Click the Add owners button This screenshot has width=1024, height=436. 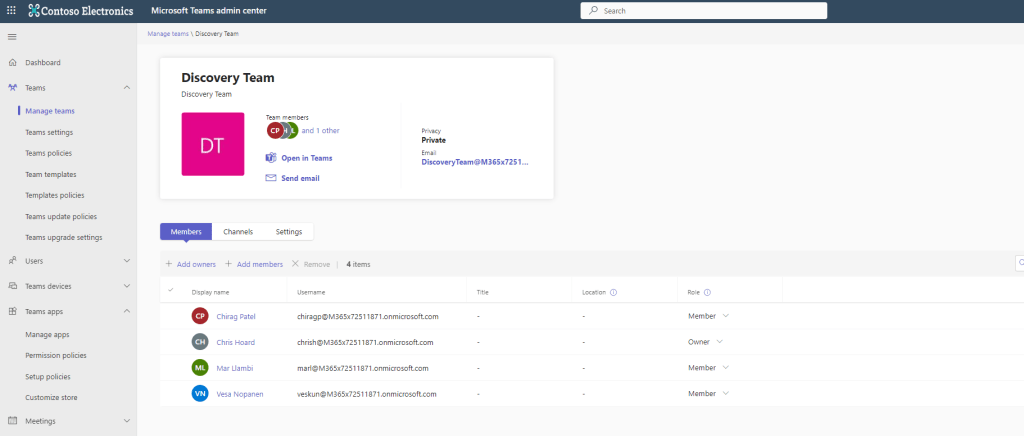click(191, 264)
